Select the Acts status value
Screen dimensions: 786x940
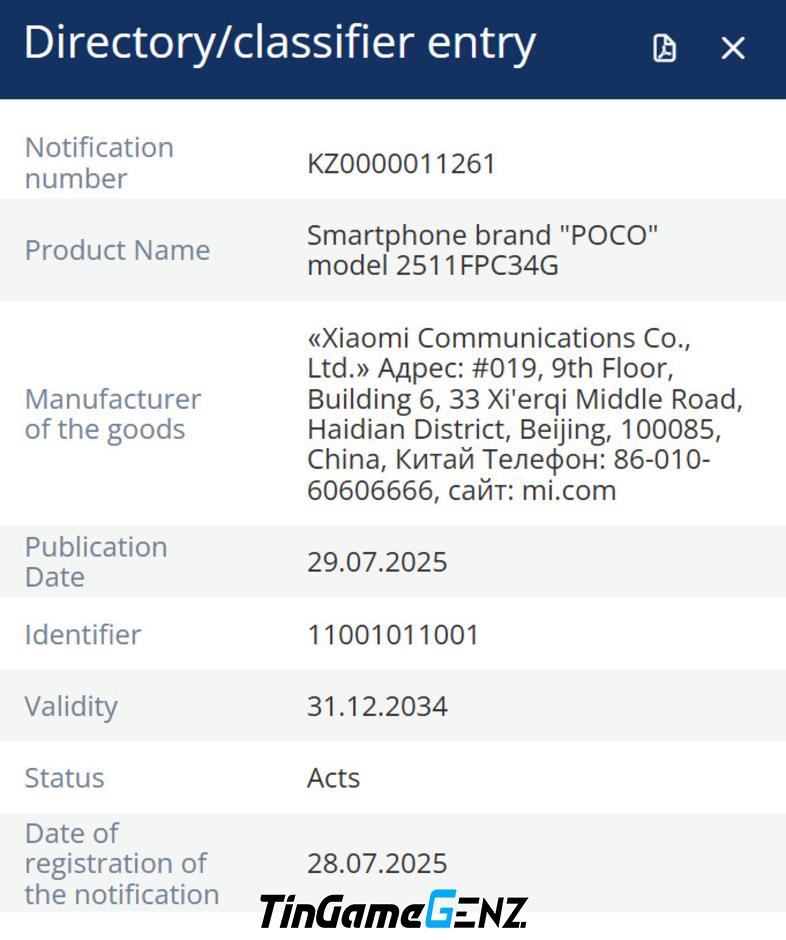coord(333,778)
